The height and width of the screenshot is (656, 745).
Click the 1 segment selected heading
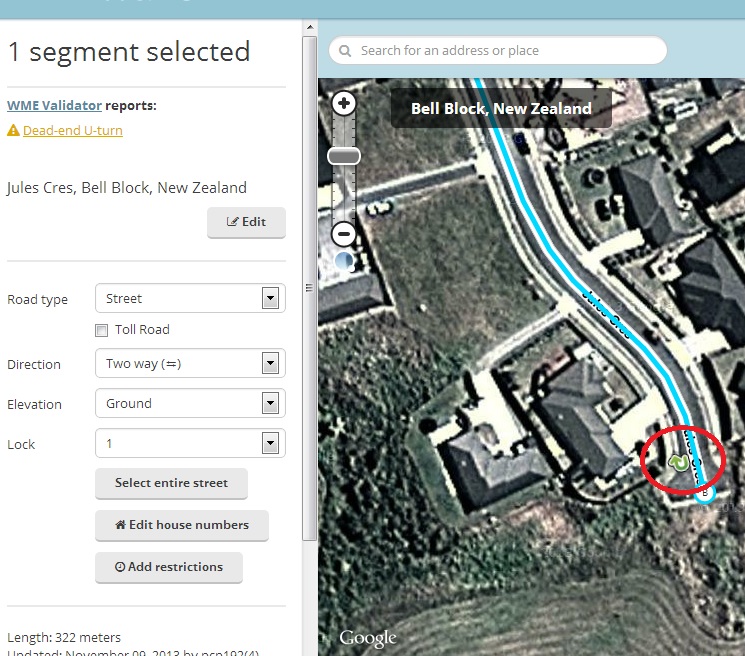coord(129,52)
